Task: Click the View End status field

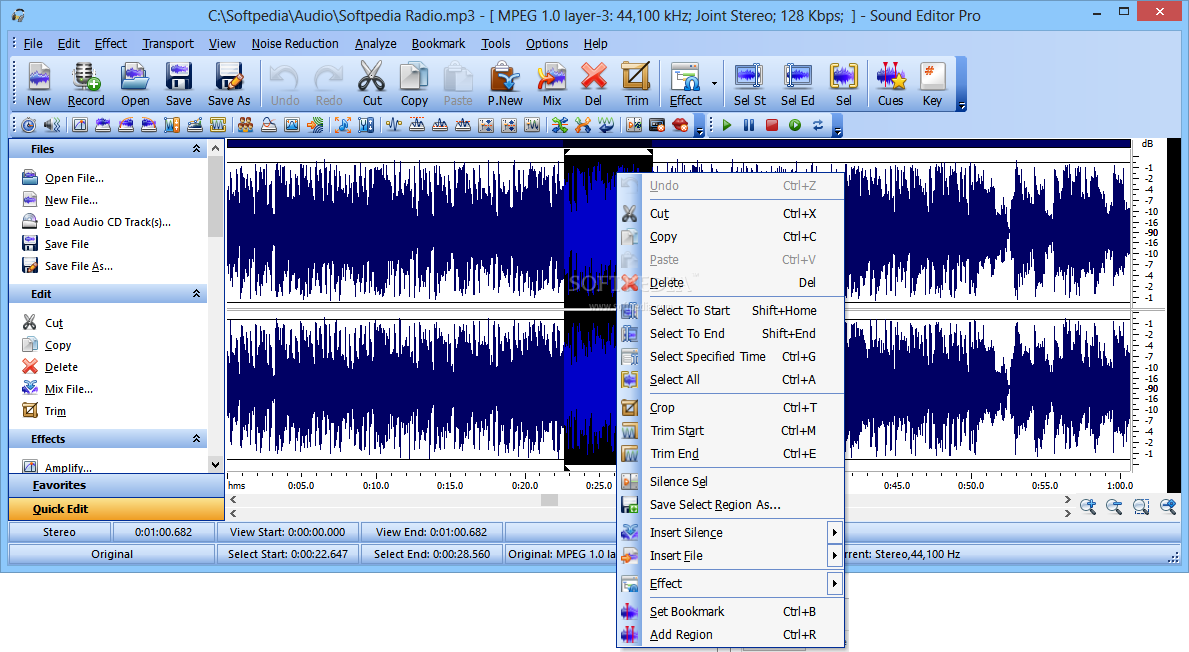Action: tap(431, 532)
